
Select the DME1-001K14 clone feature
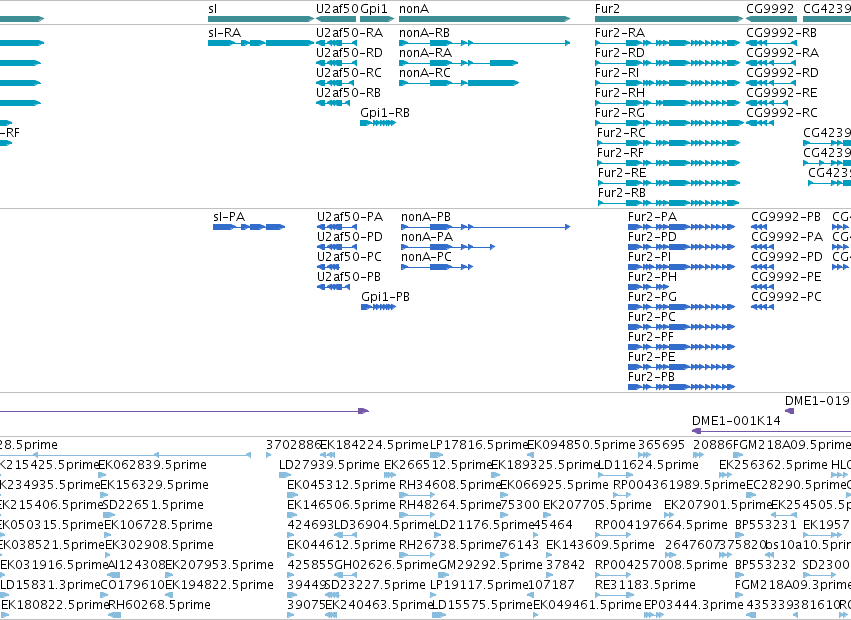tap(736, 421)
